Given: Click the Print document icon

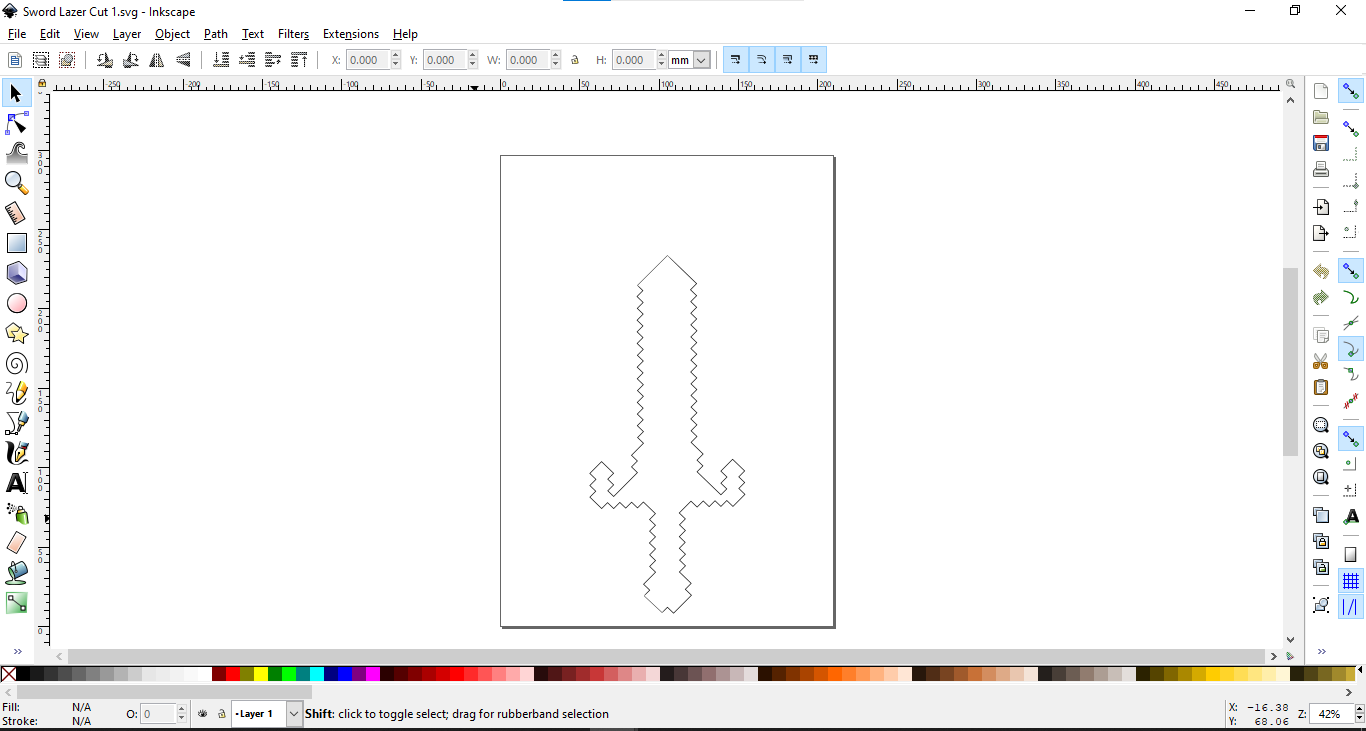Looking at the screenshot, I should click(x=1321, y=169).
